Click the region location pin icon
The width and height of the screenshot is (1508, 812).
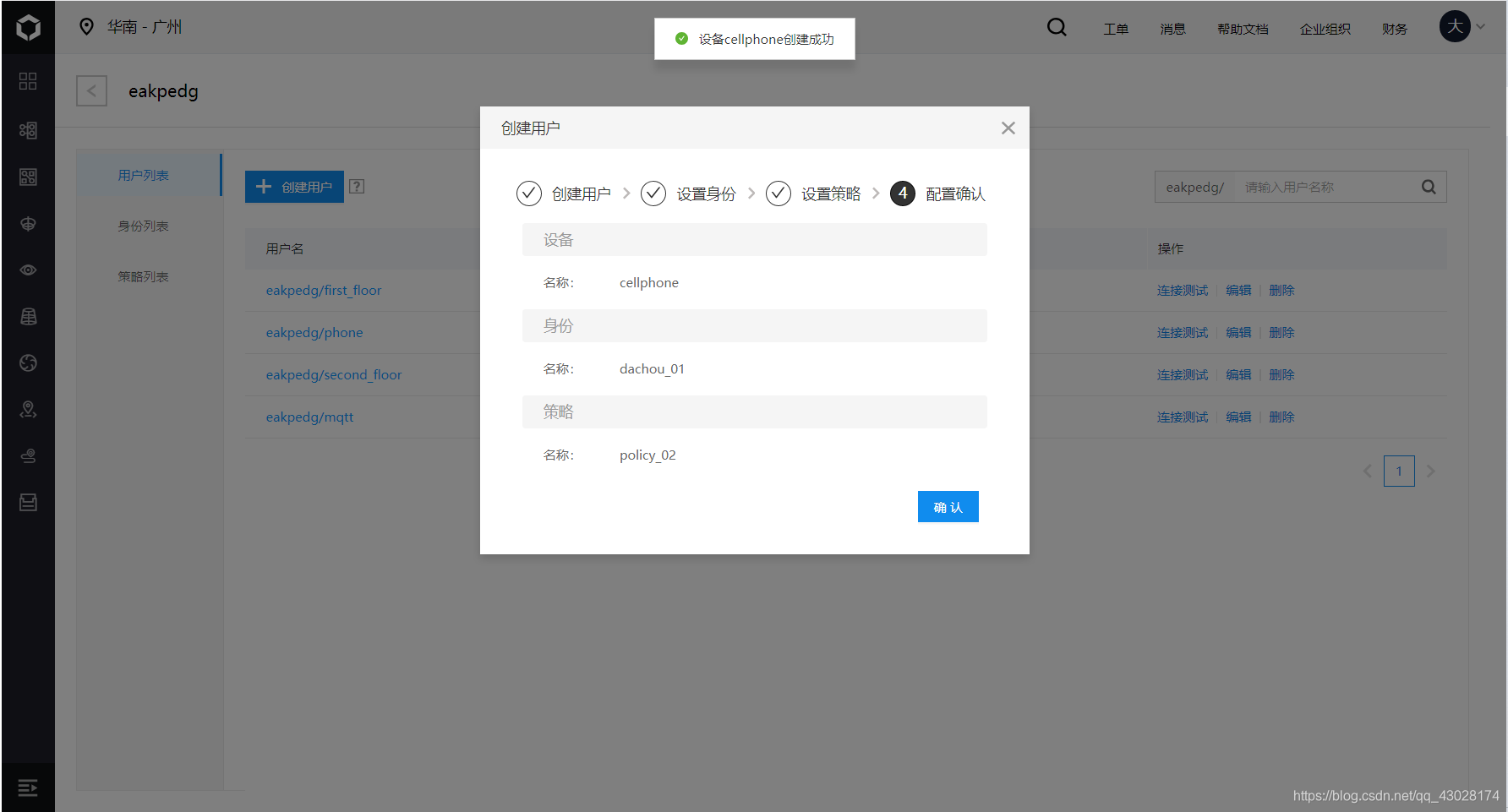point(86,27)
